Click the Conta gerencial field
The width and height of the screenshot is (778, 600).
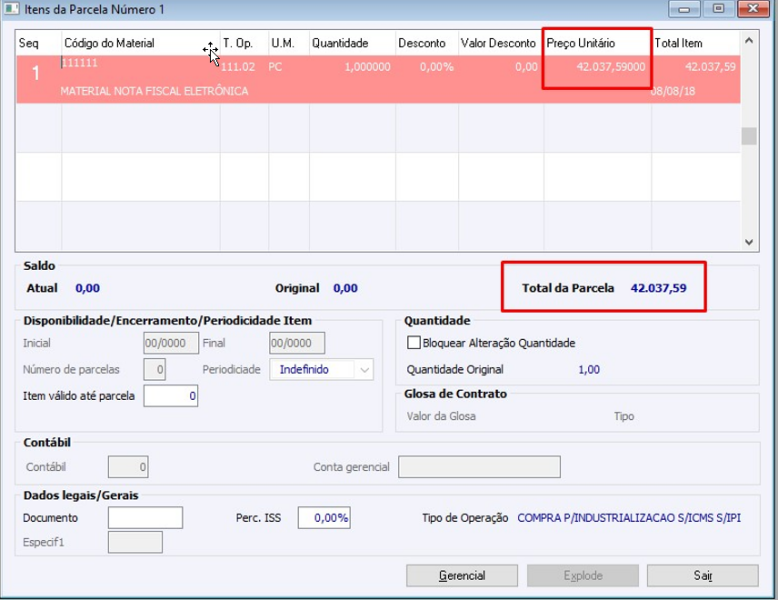pyautogui.click(x=479, y=467)
